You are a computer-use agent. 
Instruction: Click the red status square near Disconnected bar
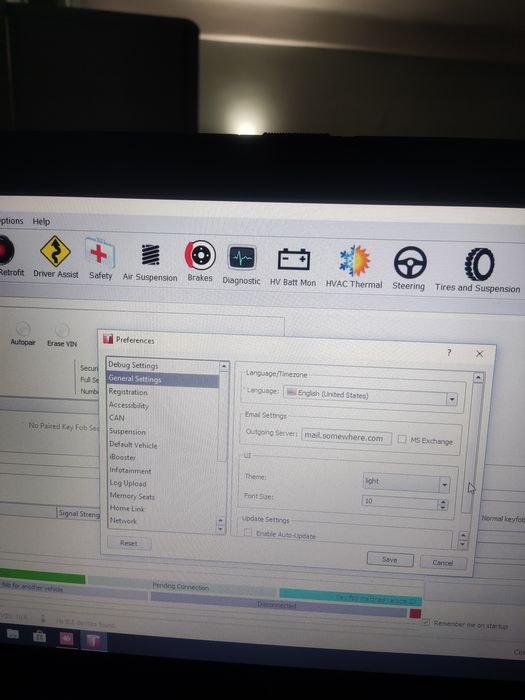415,613
